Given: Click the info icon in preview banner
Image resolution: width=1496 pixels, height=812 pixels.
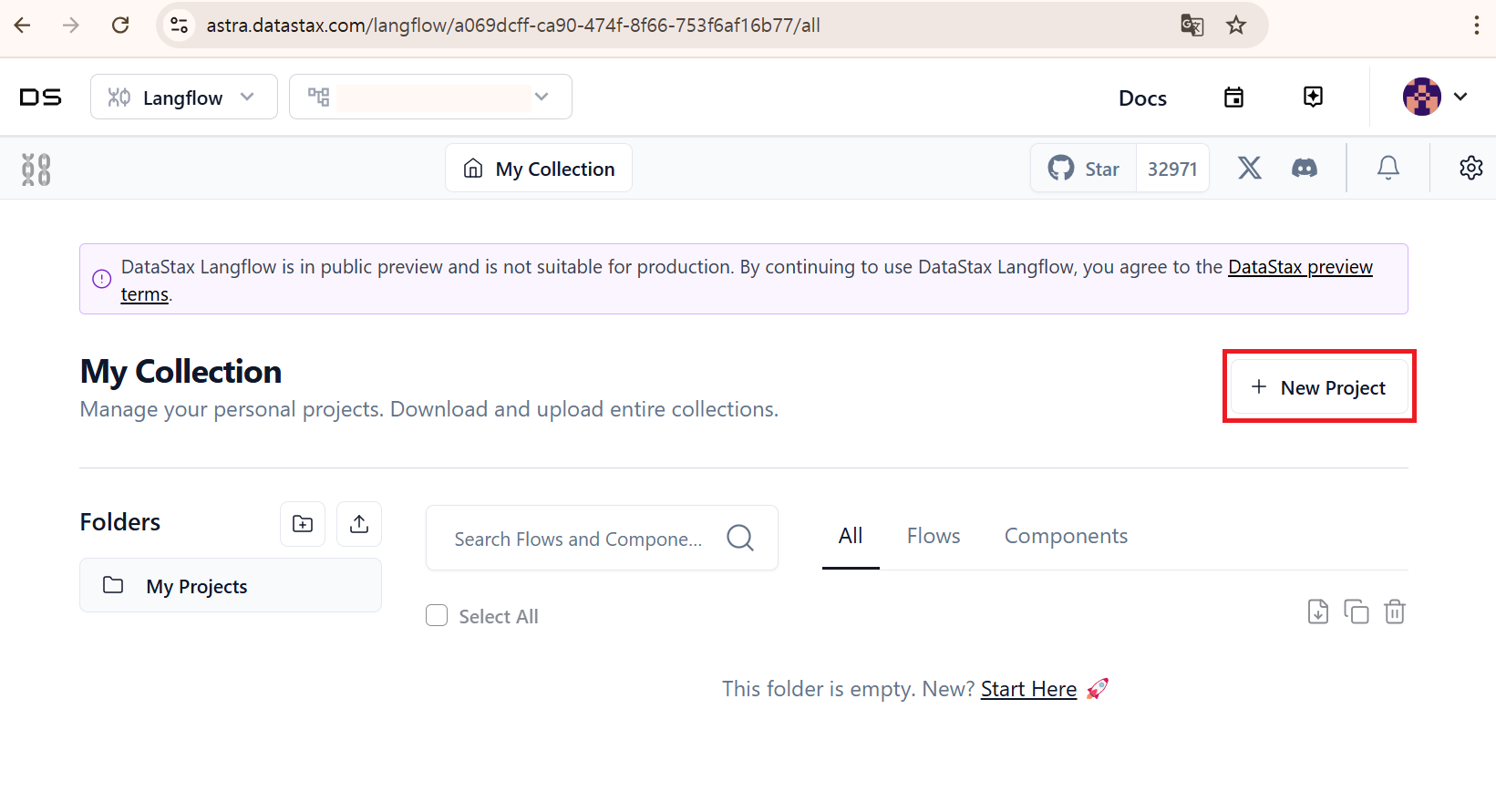Looking at the screenshot, I should (102, 279).
